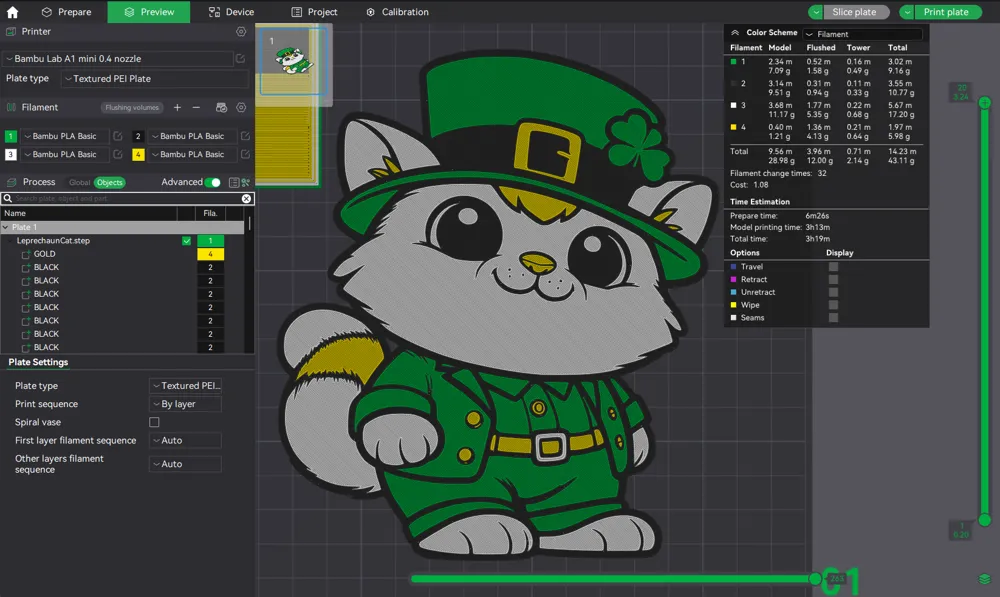Viewport: 1000px width, 597px height.
Task: Select plate 1 thumbnail in viewport
Action: click(293, 61)
